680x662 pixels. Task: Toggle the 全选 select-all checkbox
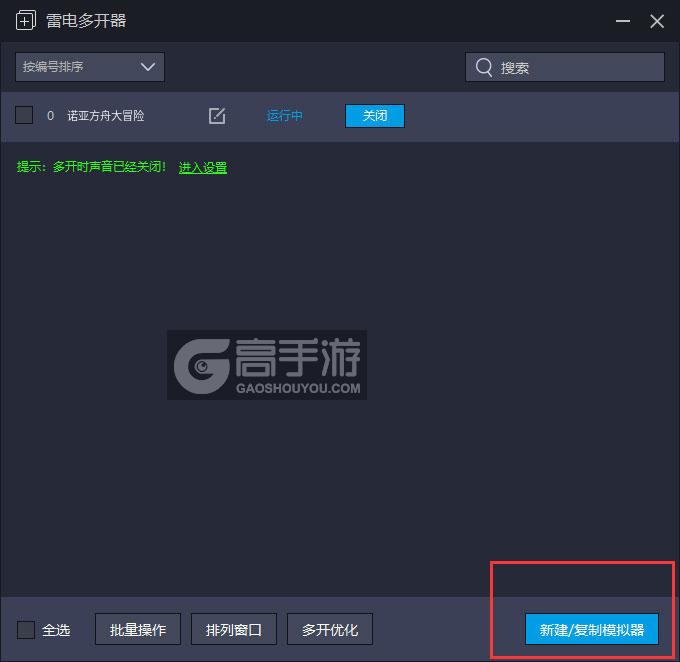pos(26,629)
